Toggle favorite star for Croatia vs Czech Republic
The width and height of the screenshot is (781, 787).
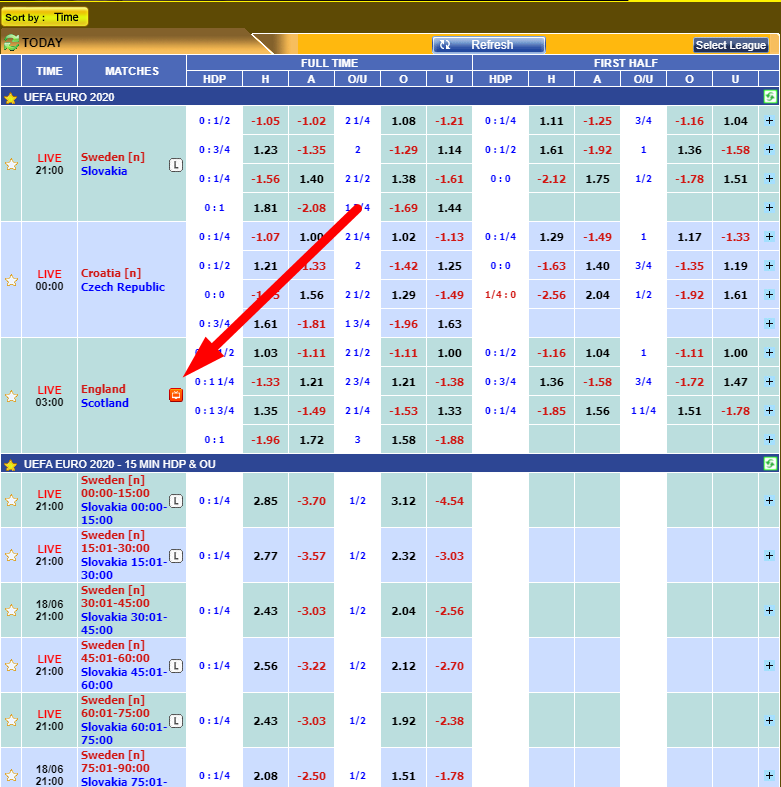11,280
